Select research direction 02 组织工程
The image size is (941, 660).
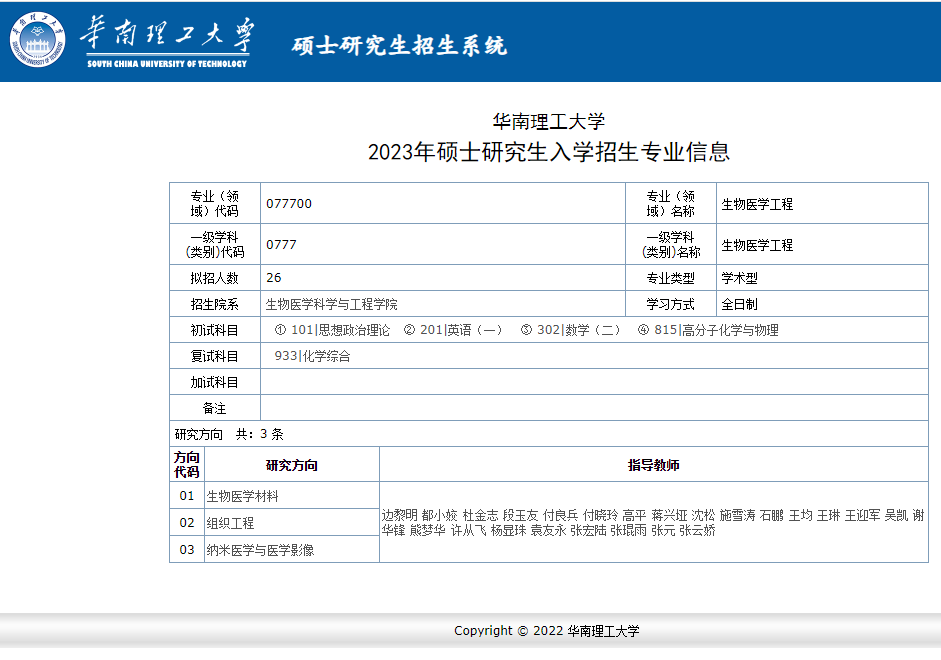pos(230,523)
